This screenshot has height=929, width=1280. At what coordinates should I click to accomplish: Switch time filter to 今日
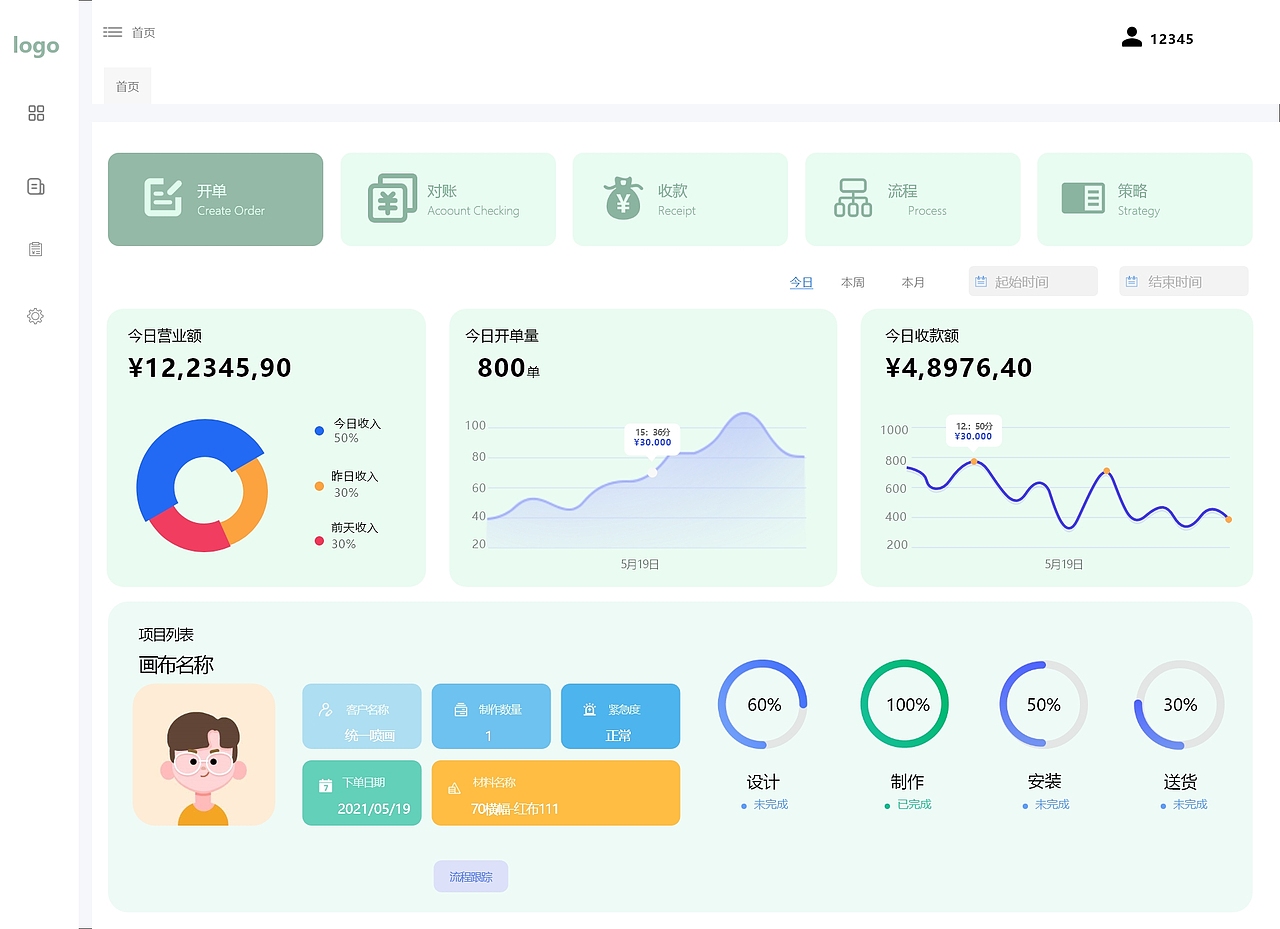(801, 283)
